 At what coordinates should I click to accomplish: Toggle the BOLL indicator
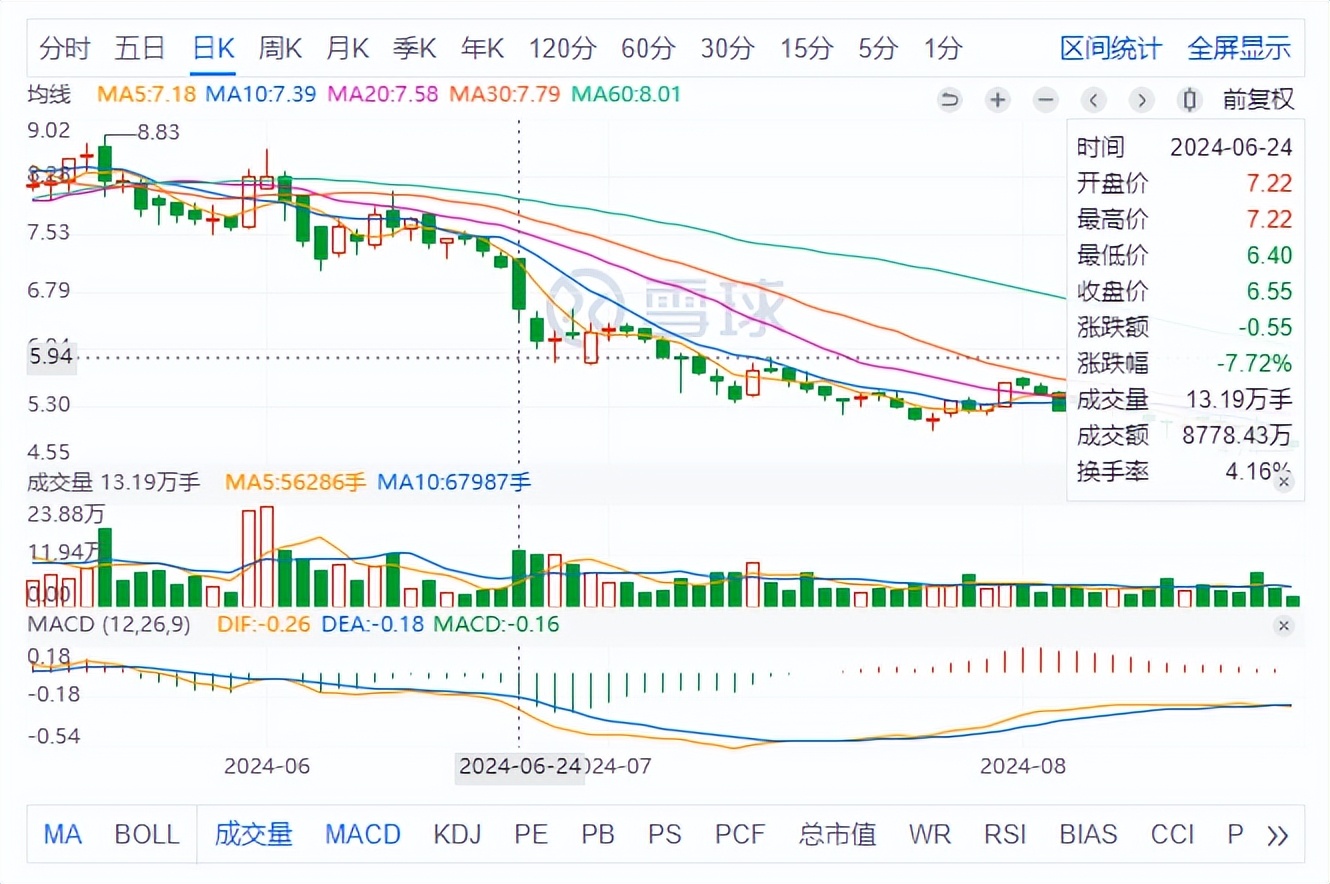tap(147, 834)
